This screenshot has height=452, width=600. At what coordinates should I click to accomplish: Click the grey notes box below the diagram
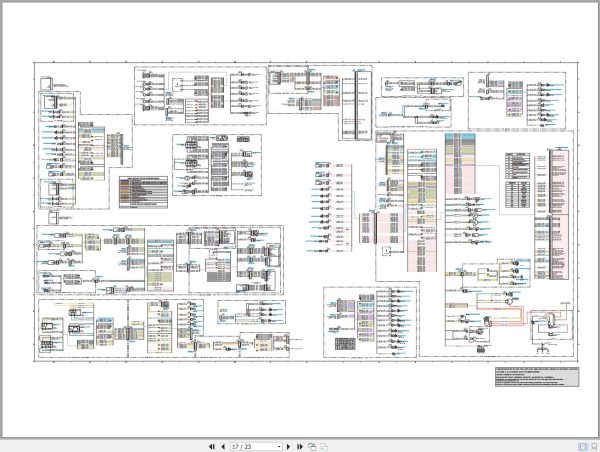[x=537, y=377]
